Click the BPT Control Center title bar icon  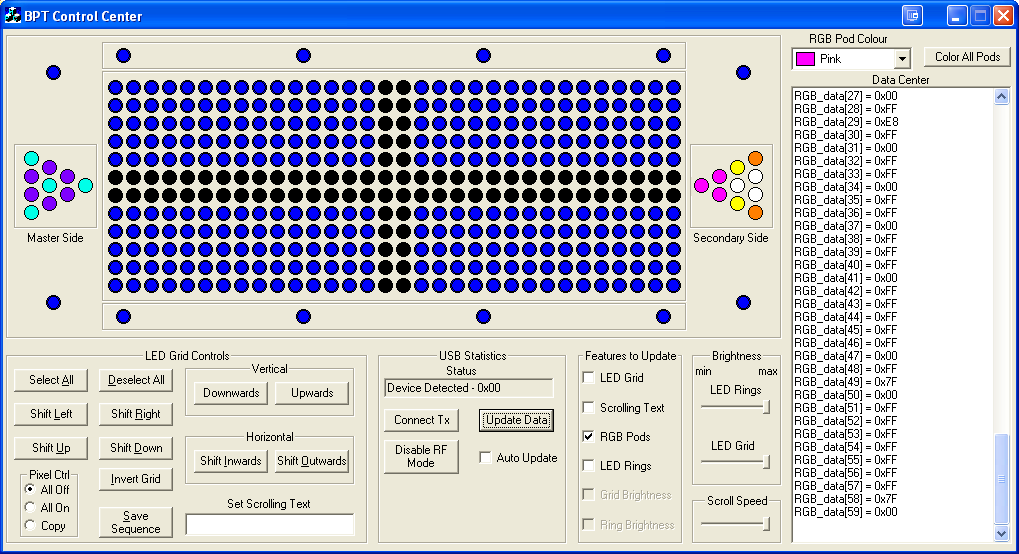13,16
